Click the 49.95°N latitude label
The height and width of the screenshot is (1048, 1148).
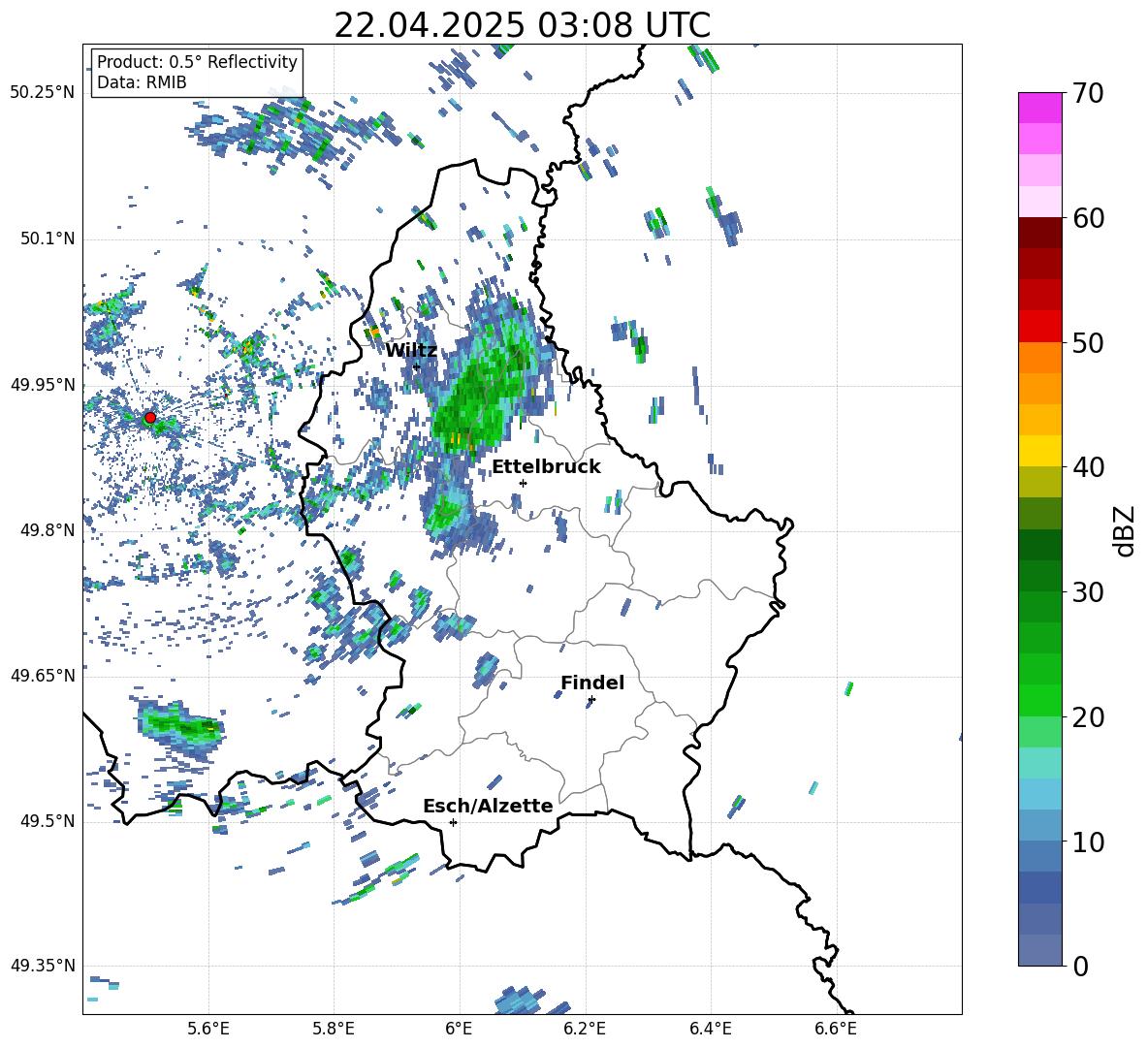[x=43, y=385]
